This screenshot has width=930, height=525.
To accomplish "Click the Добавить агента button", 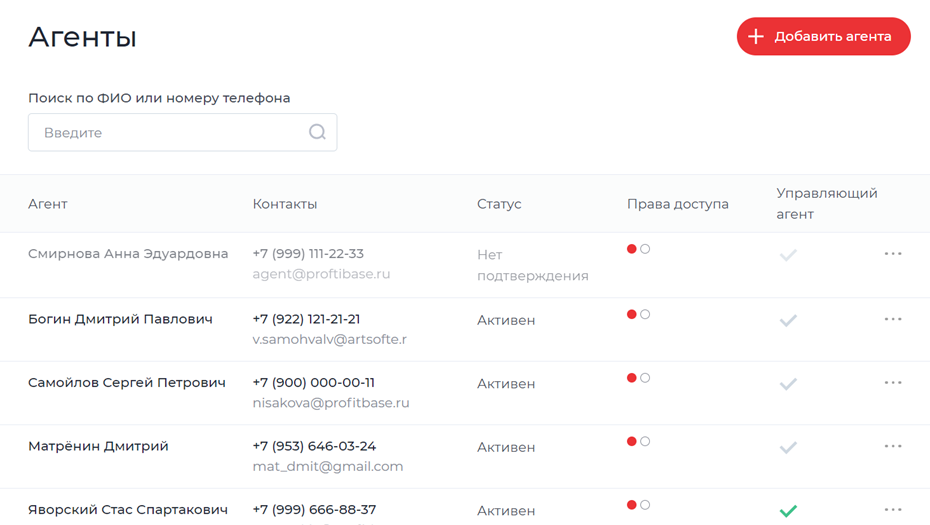I will [x=823, y=36].
